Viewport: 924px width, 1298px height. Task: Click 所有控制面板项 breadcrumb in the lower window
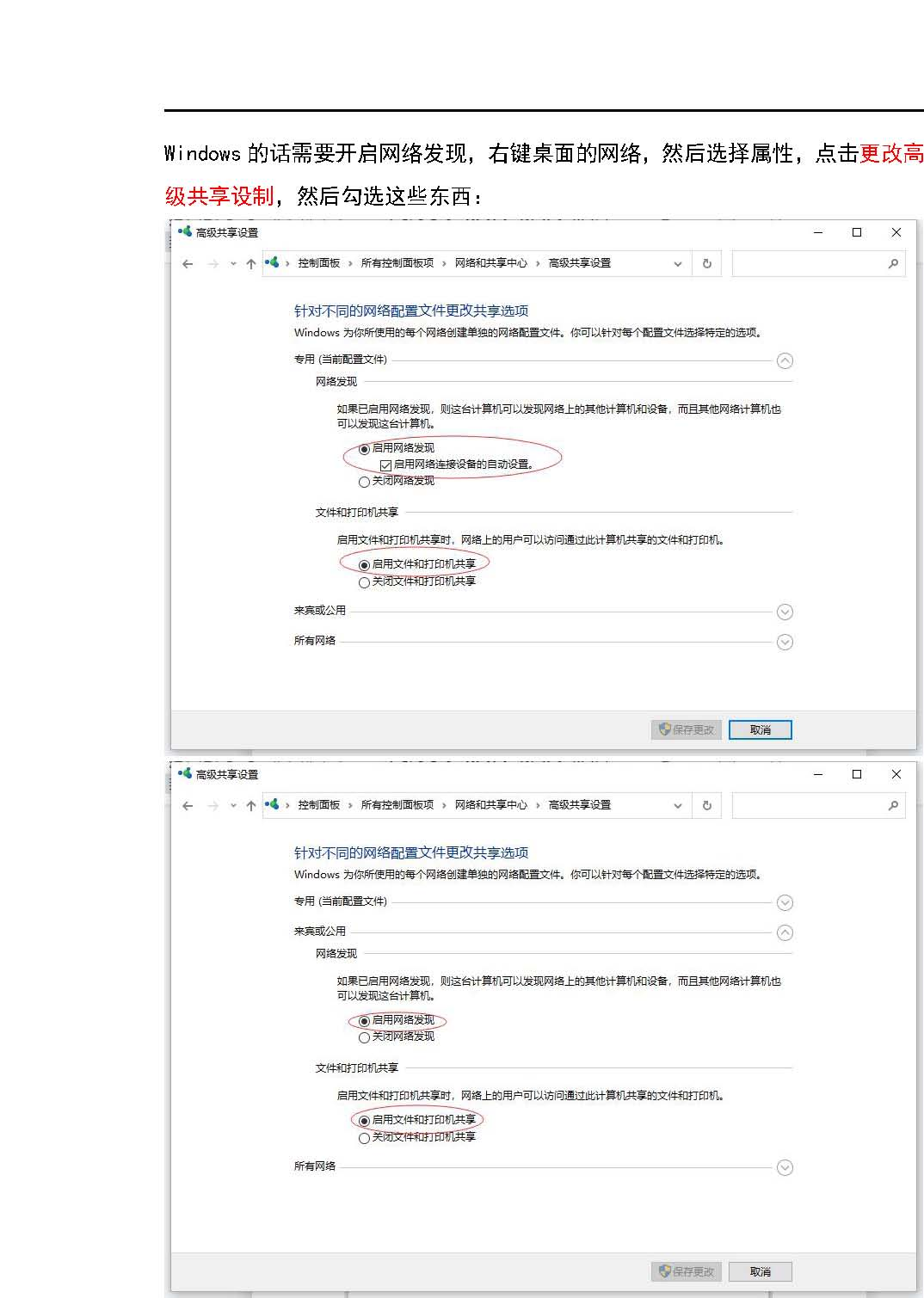[x=397, y=805]
